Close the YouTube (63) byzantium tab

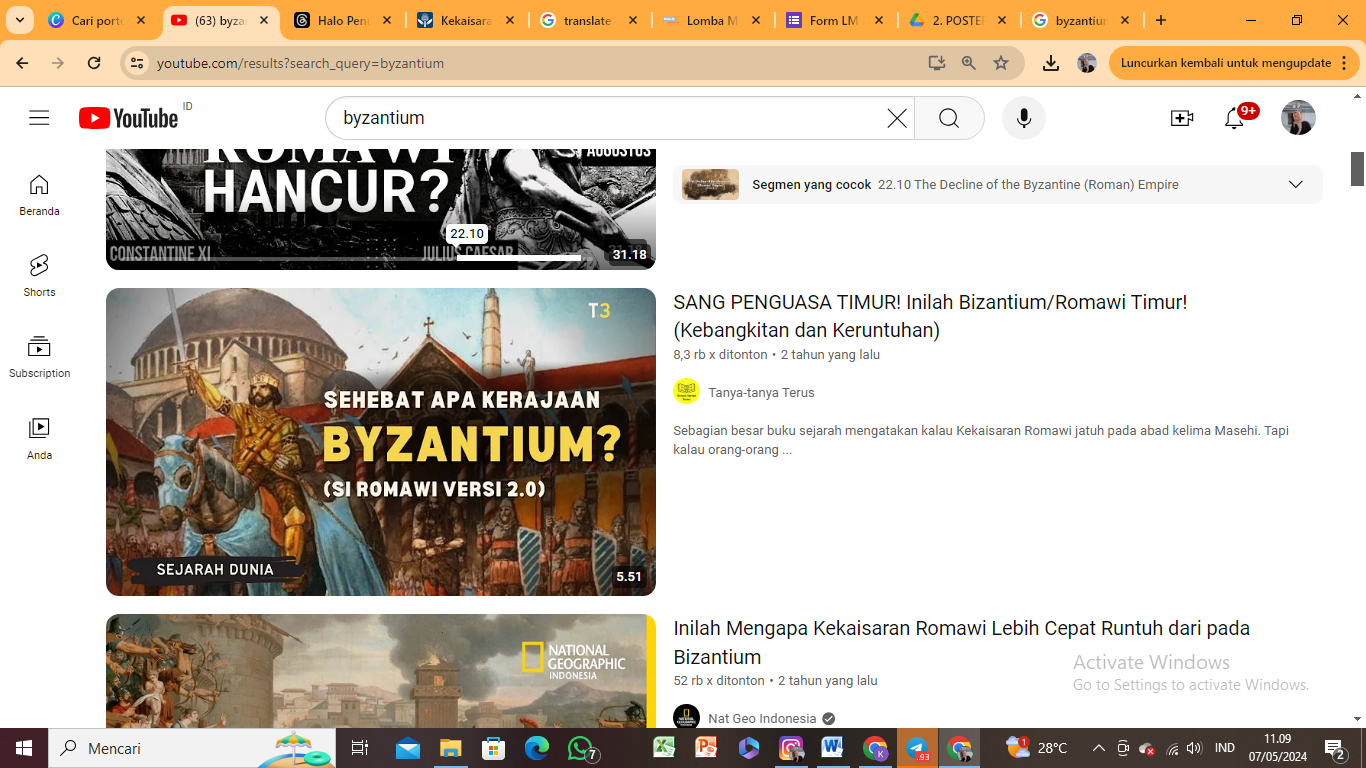[x=263, y=20]
